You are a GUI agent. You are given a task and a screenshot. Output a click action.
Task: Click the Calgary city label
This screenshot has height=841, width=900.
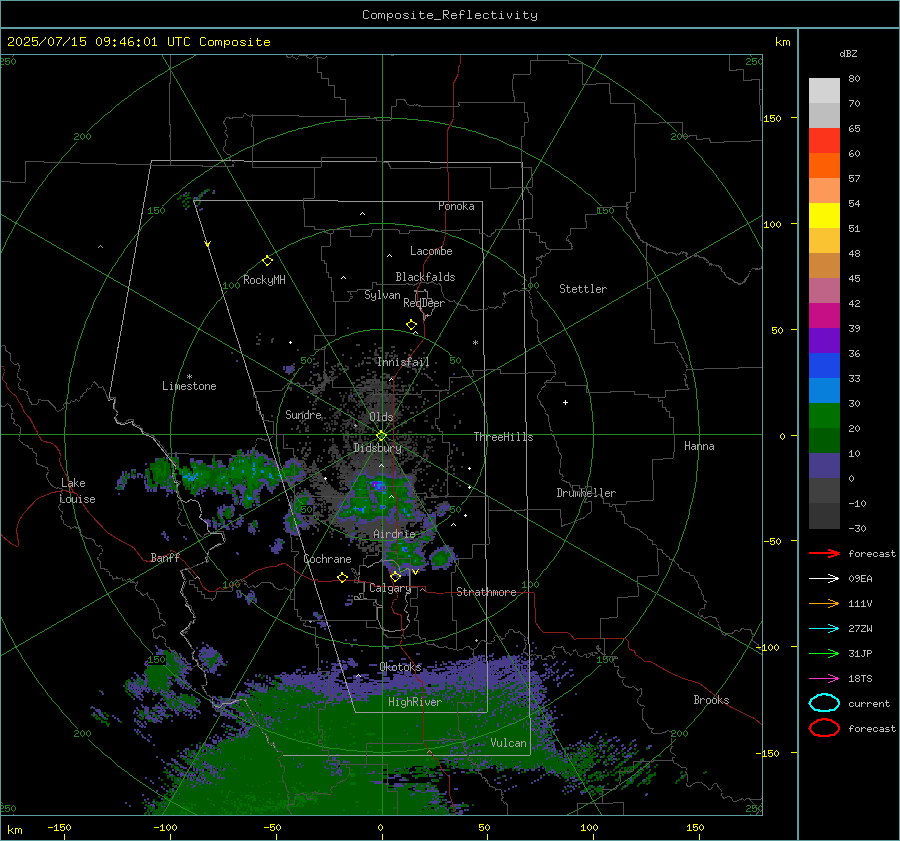[390, 588]
